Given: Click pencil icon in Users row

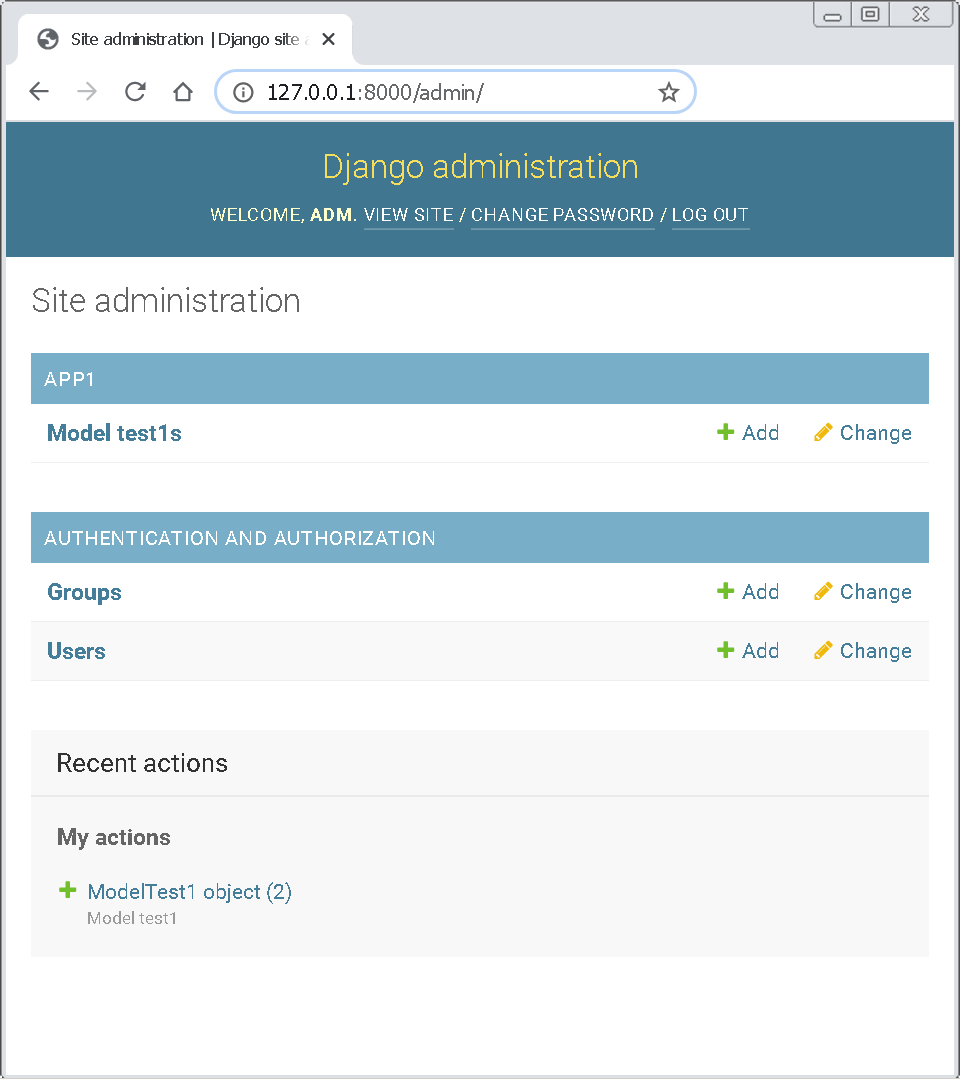Looking at the screenshot, I should pos(823,650).
